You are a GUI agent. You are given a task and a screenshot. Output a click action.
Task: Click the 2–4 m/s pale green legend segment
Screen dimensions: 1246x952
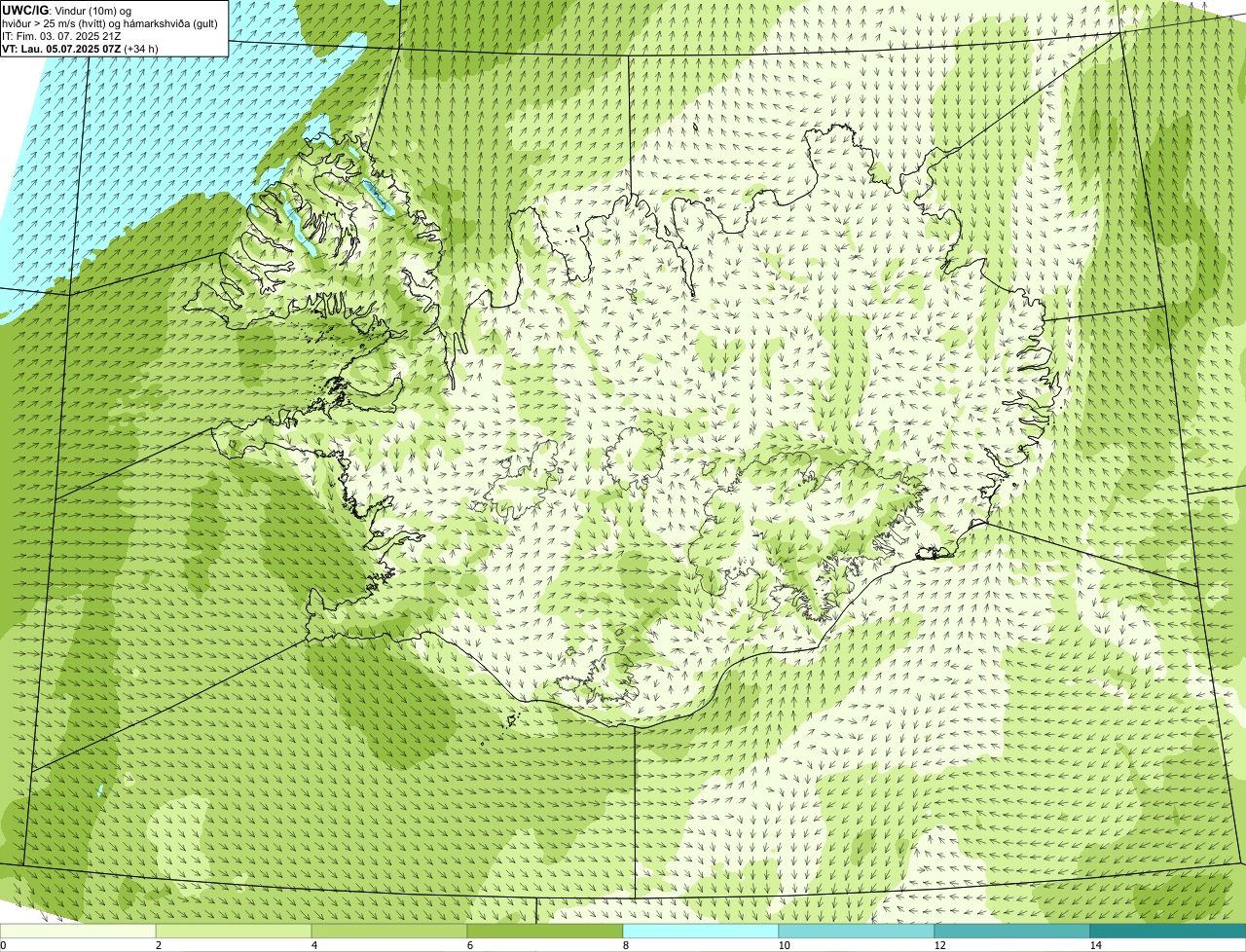pyautogui.click(x=234, y=931)
